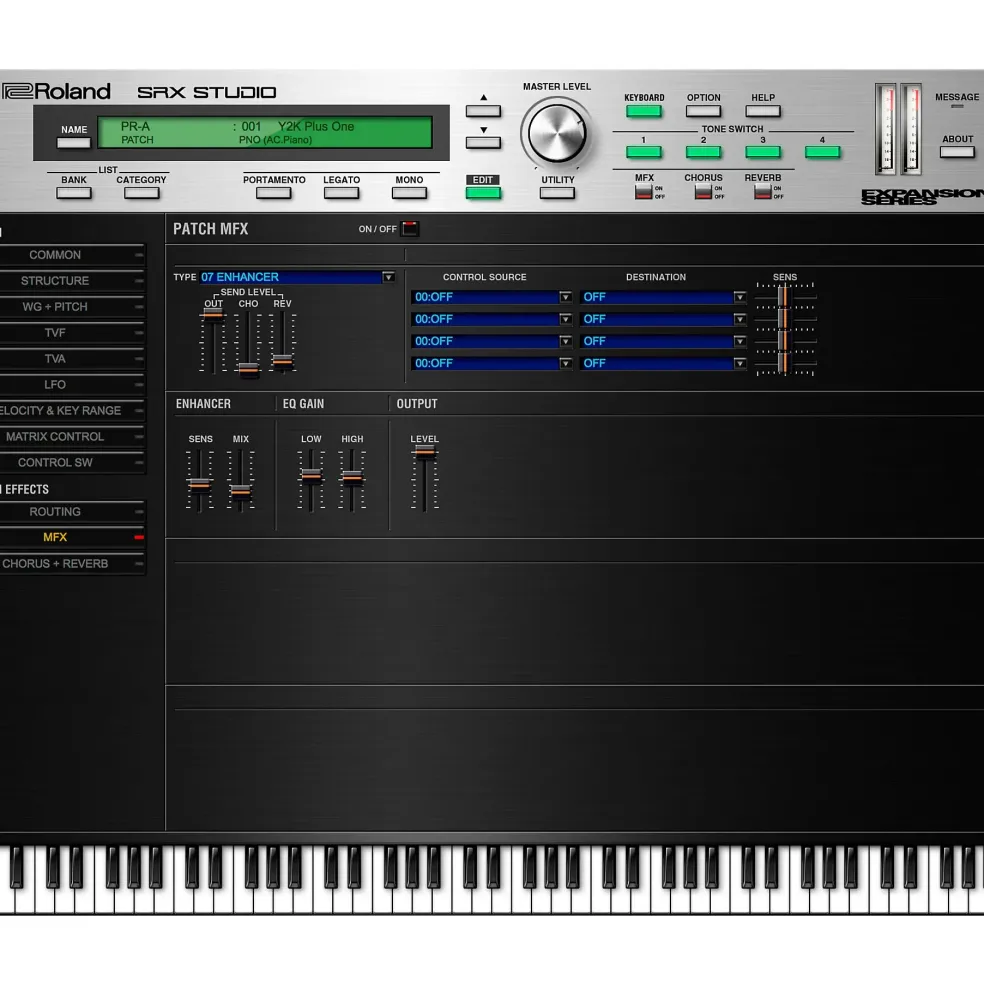Open the WG + Pitch edit page
The image size is (984, 985).
(72, 307)
